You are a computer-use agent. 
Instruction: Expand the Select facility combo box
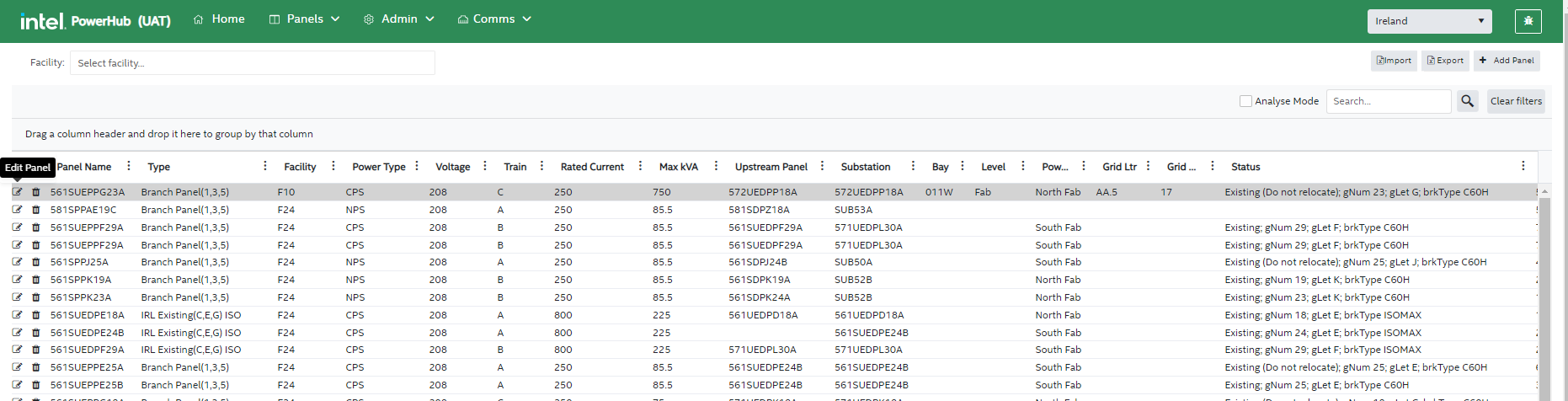[x=253, y=63]
